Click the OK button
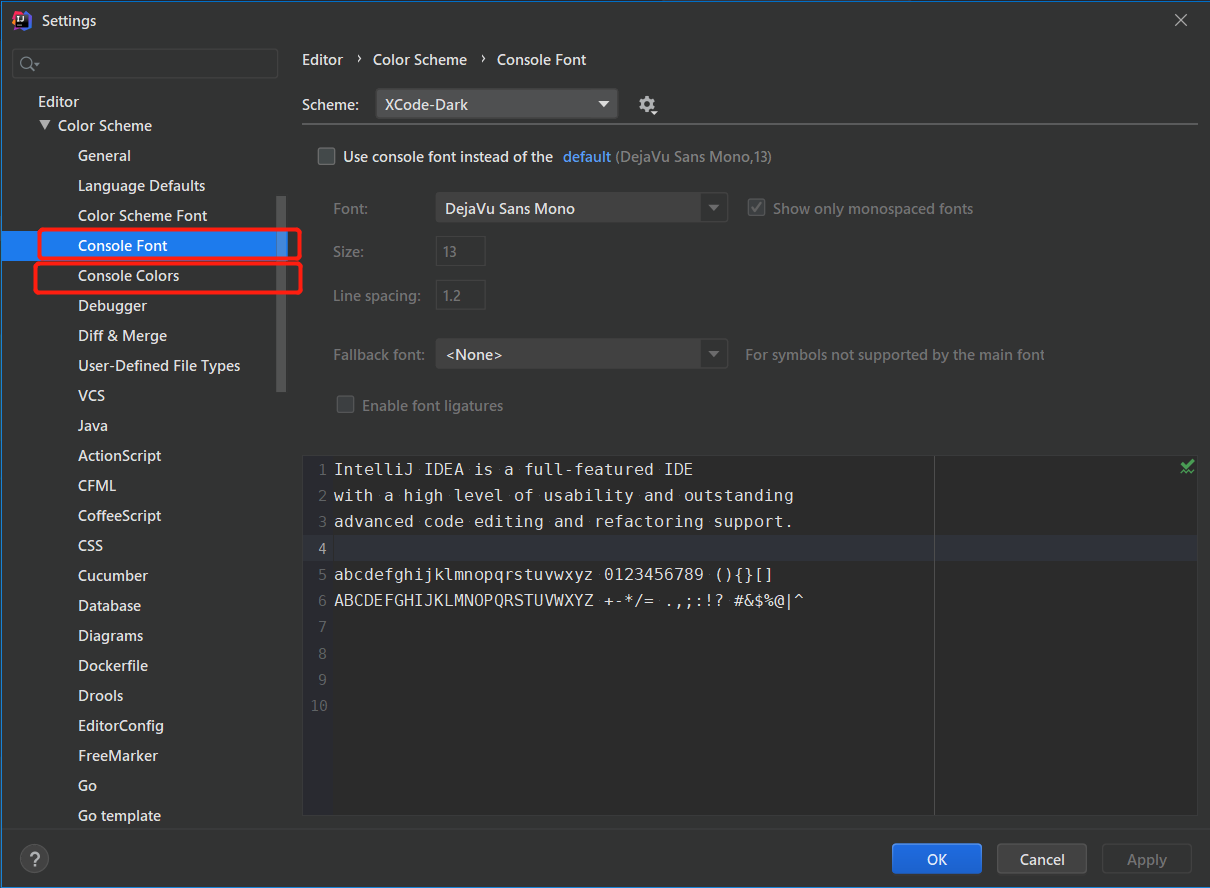Screen dimensions: 1210x888 (937, 859)
